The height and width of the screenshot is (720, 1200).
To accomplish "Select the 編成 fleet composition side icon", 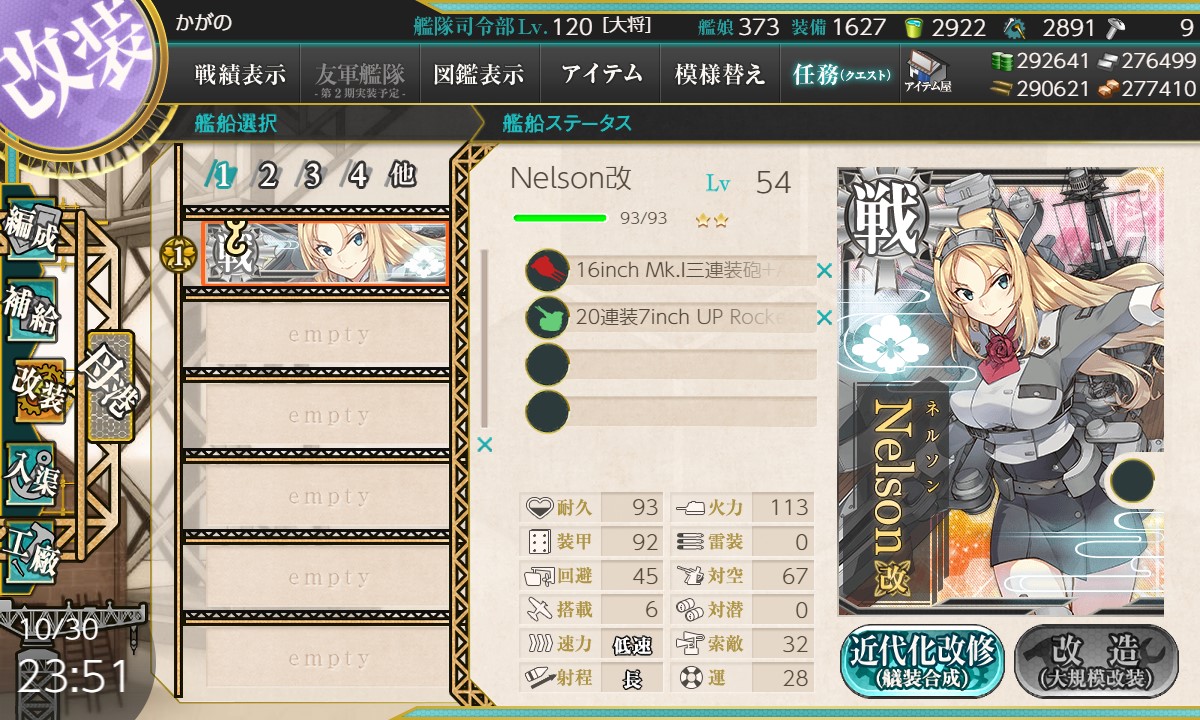I will click(29, 229).
